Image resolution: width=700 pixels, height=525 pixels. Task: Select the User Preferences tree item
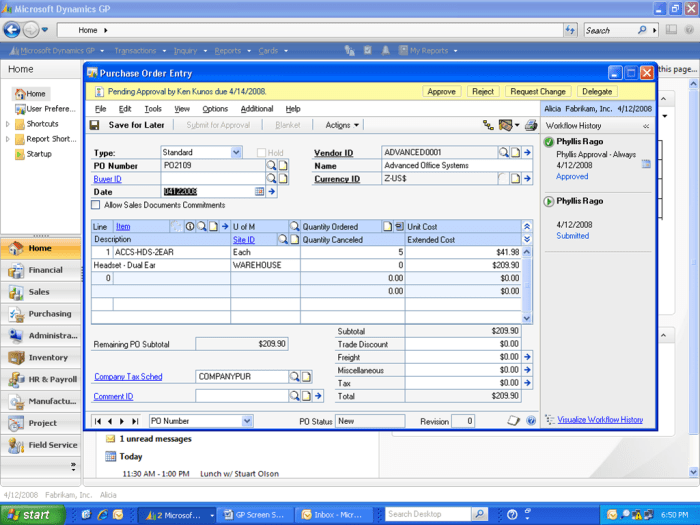coord(45,109)
